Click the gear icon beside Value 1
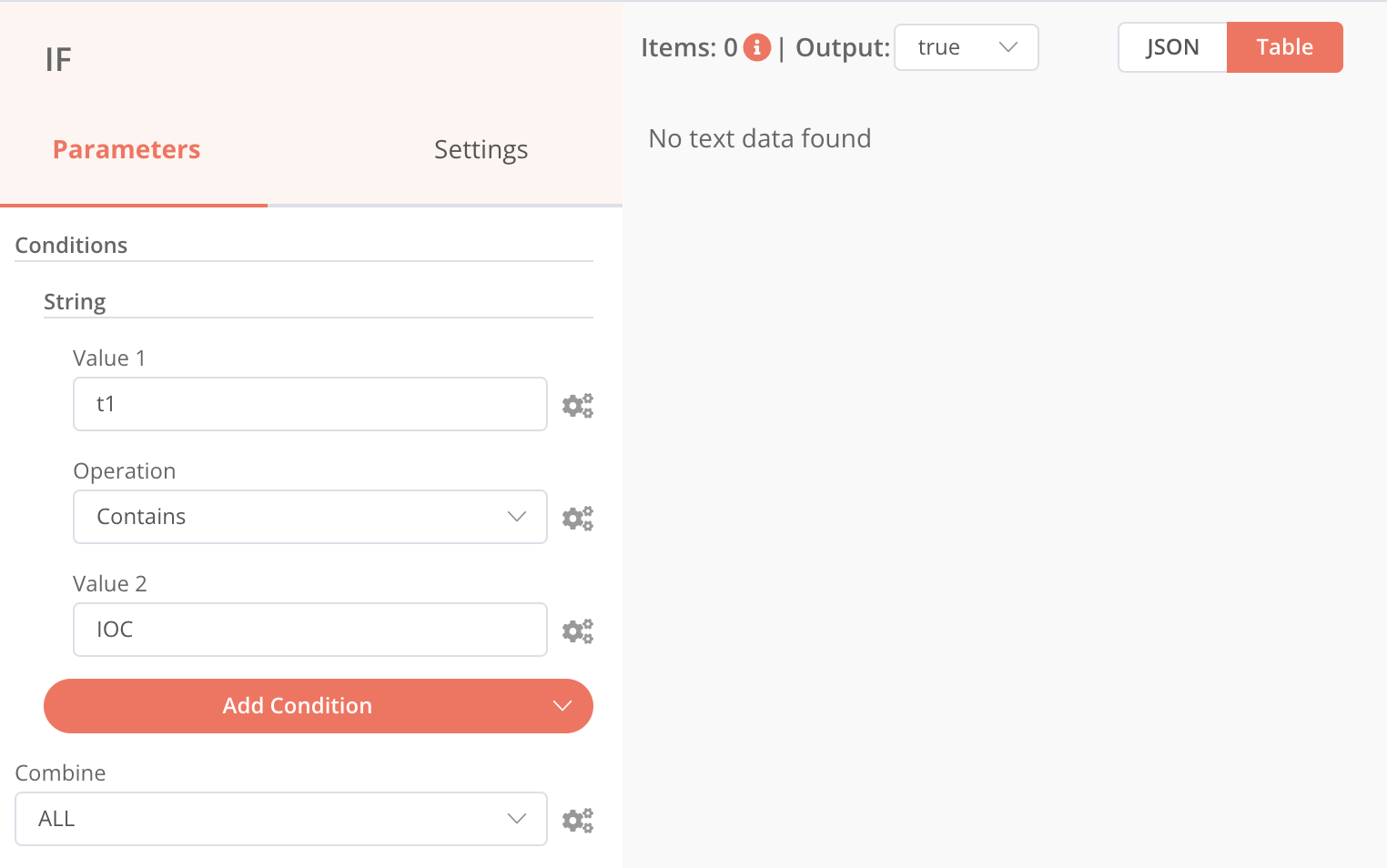The width and height of the screenshot is (1387, 868). (577, 405)
